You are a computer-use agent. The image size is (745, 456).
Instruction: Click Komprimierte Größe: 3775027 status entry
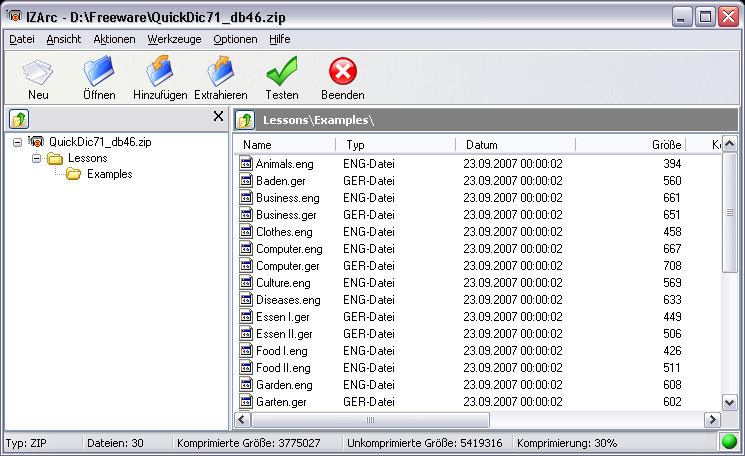pos(248,443)
